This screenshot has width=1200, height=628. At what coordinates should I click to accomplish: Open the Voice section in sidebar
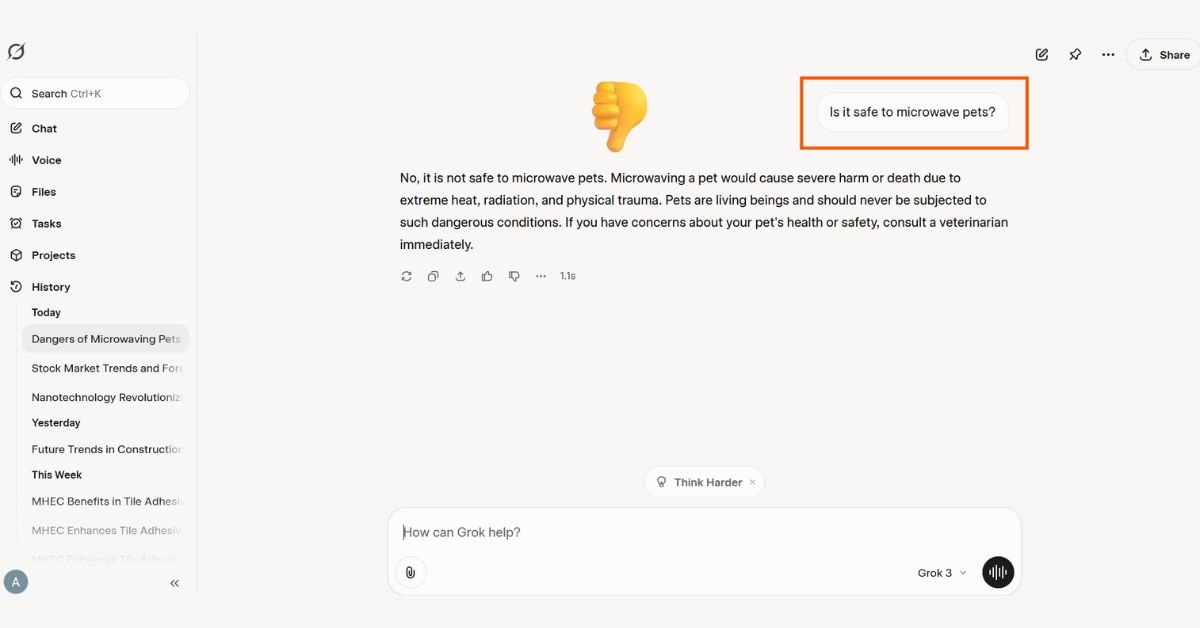[46, 160]
